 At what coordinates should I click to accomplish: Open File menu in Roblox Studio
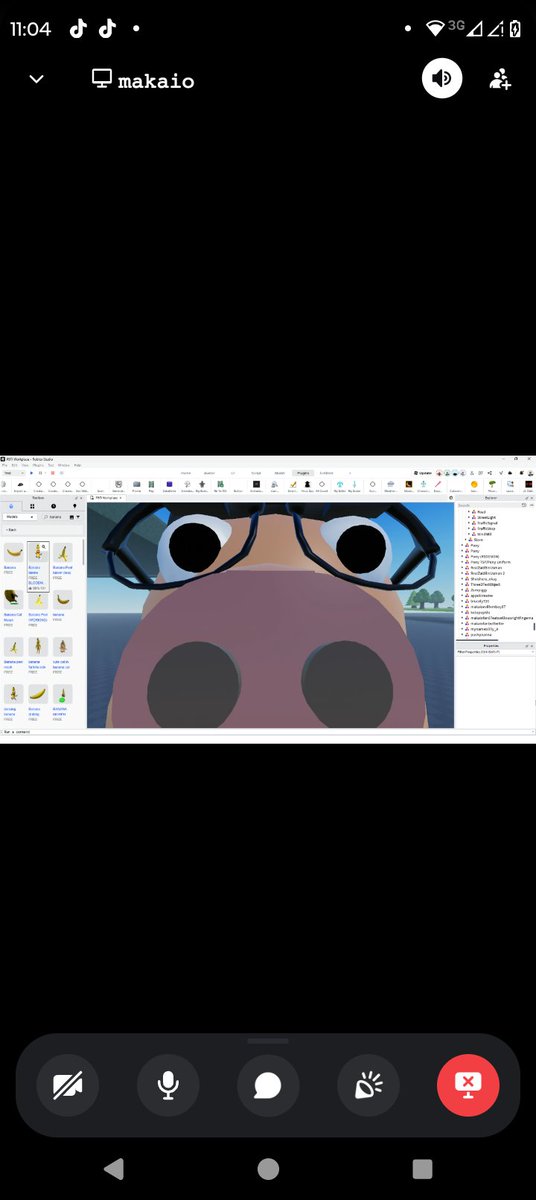click(5, 465)
